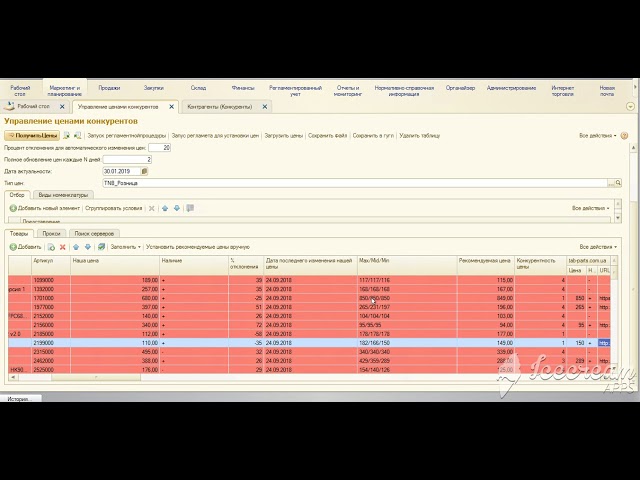
Task: Open the Администрирование section
Action: (511, 88)
